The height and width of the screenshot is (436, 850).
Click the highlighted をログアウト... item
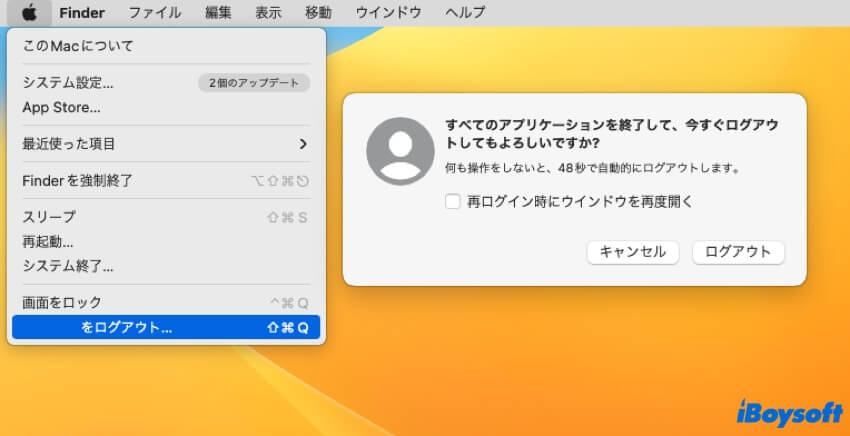pos(166,327)
